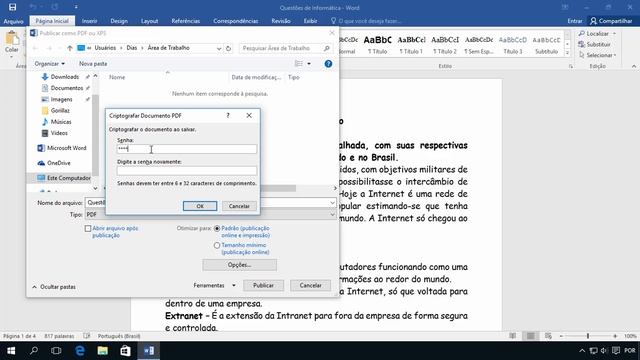Expand the address path dropdown arrow
Image resolution: width=640 pixels, height=360 pixels.
[x=219, y=48]
